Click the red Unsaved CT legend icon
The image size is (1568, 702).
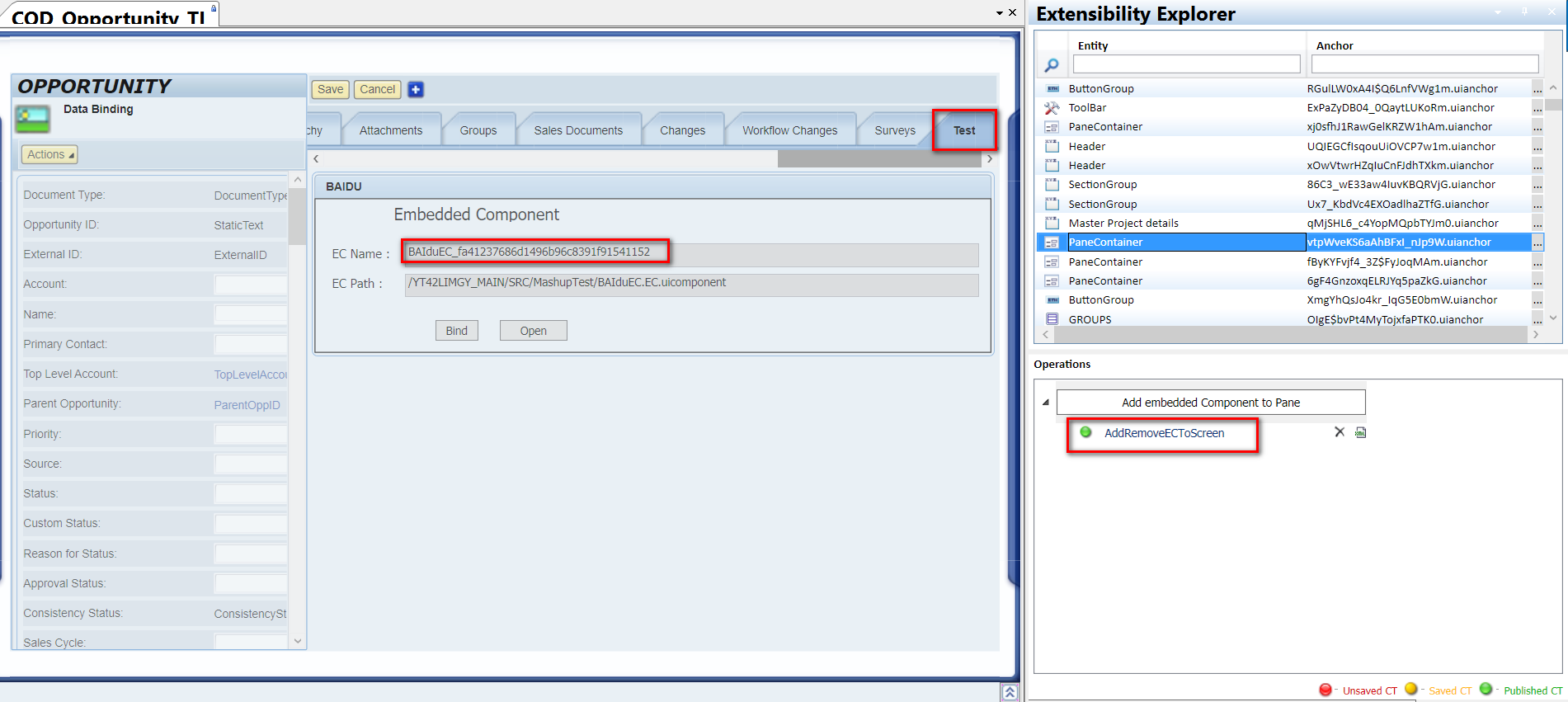(1326, 690)
